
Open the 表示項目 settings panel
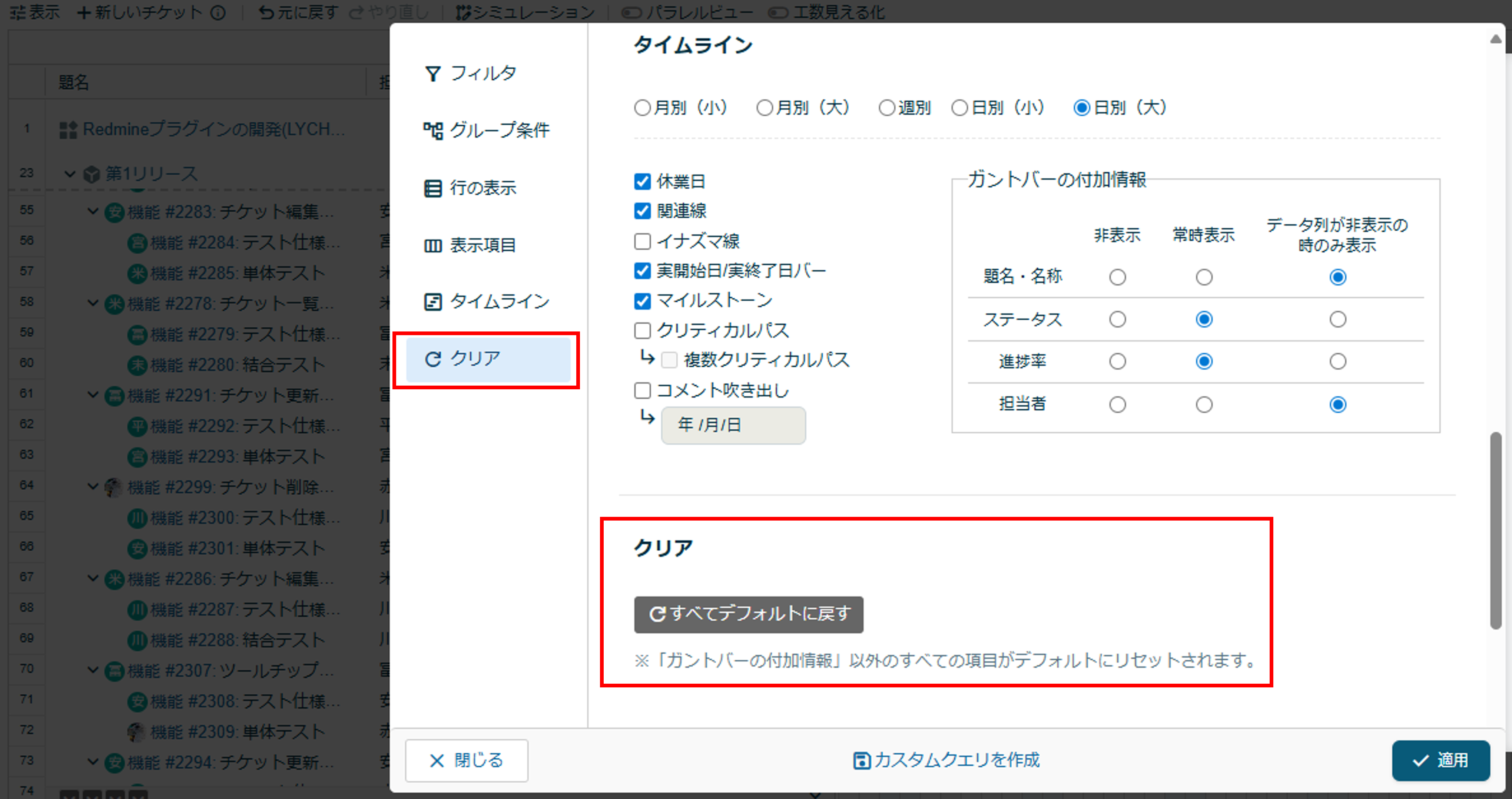coord(483,245)
